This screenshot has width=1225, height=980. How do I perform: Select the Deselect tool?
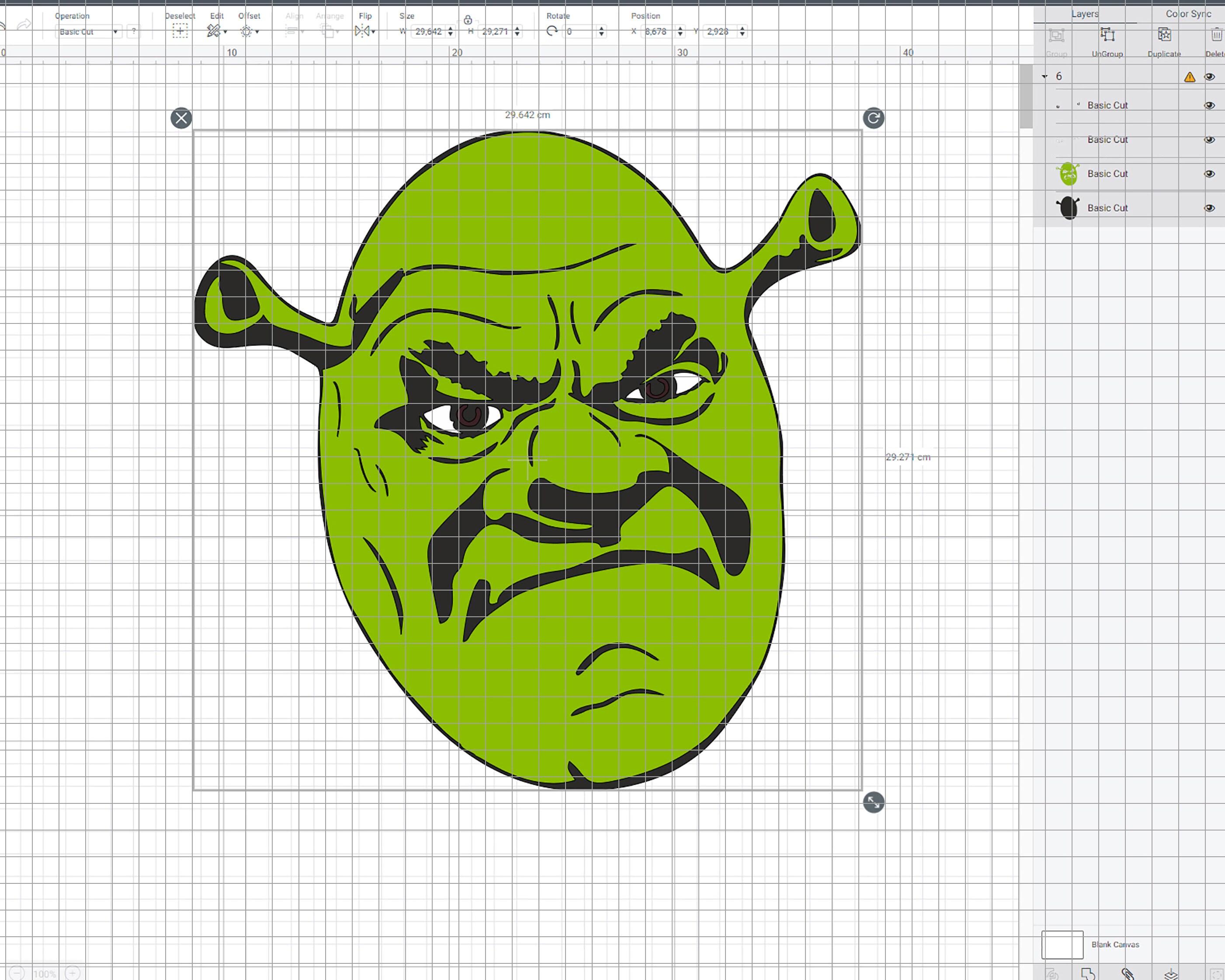coord(180,31)
